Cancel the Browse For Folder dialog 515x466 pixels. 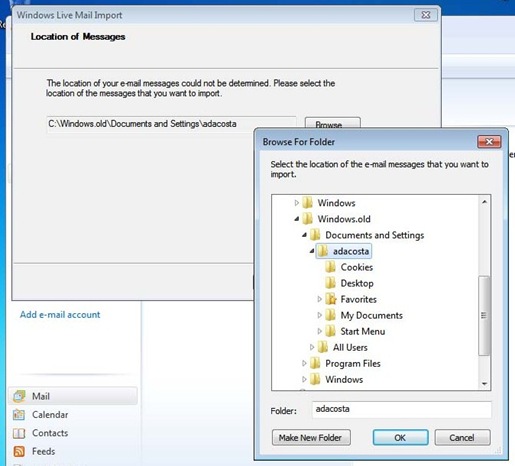click(x=462, y=437)
